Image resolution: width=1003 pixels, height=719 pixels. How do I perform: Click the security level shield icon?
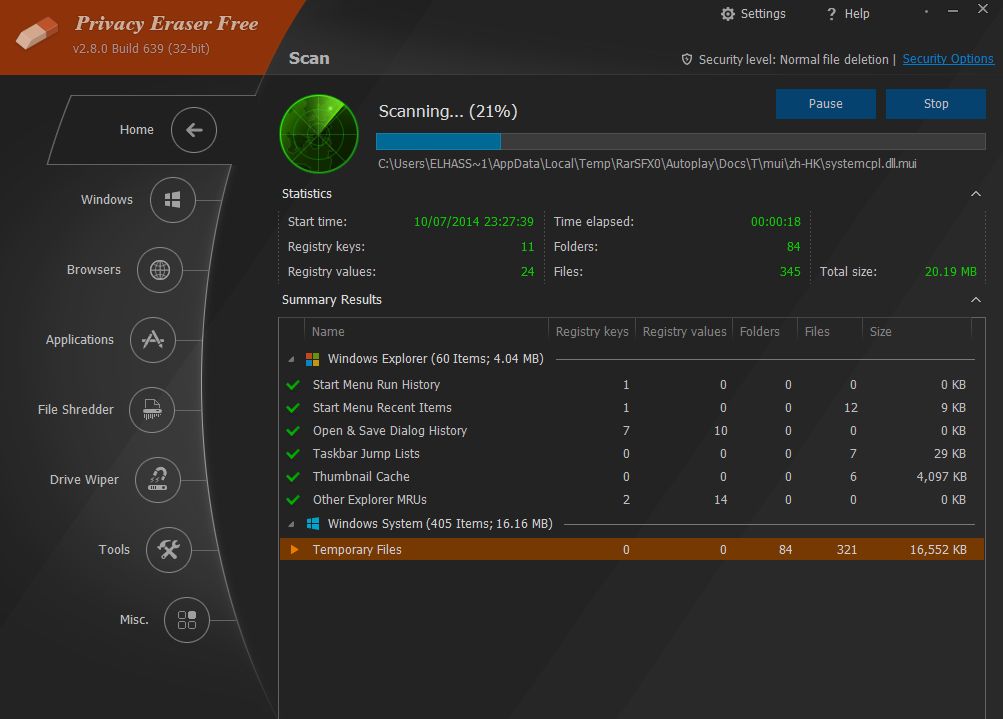tap(687, 59)
